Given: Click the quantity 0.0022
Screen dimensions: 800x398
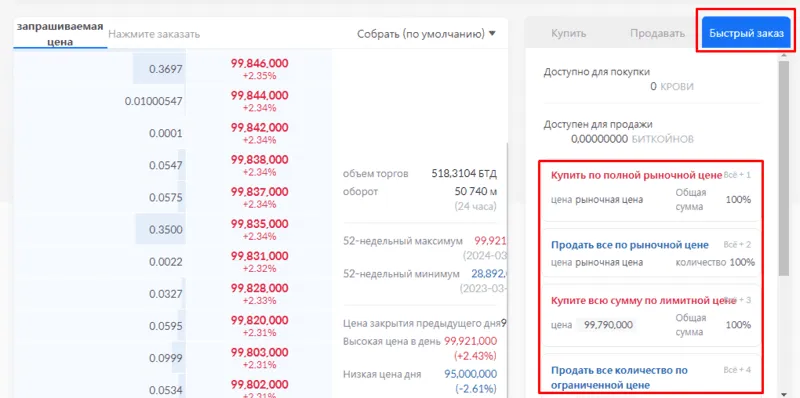Looking at the screenshot, I should (165, 262).
